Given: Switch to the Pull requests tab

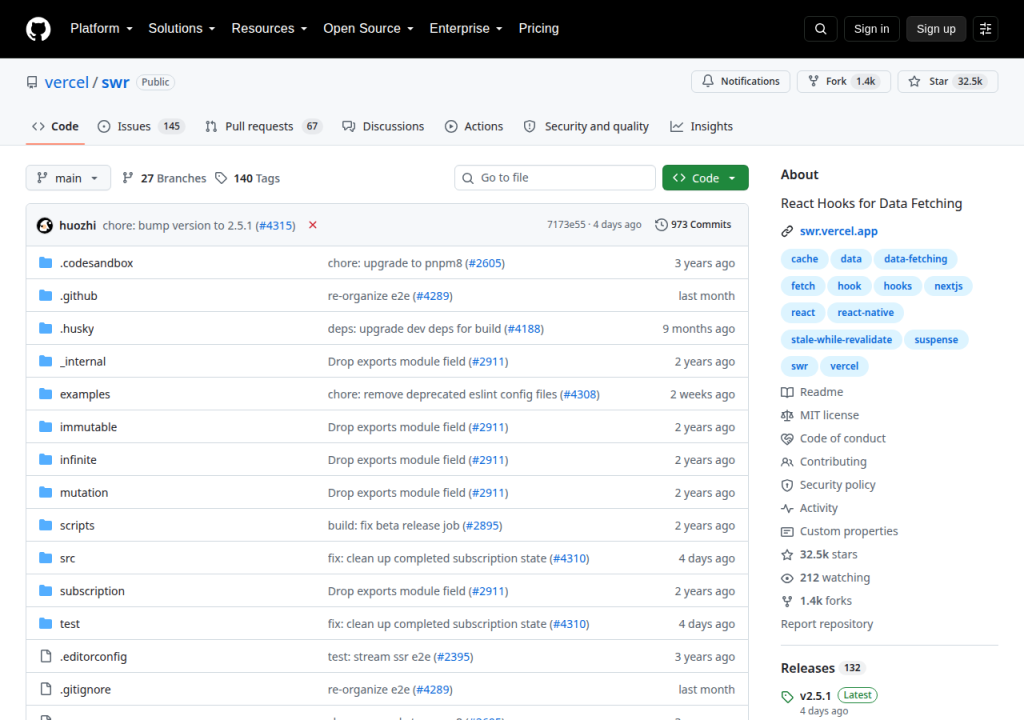Looking at the screenshot, I should (x=264, y=126).
